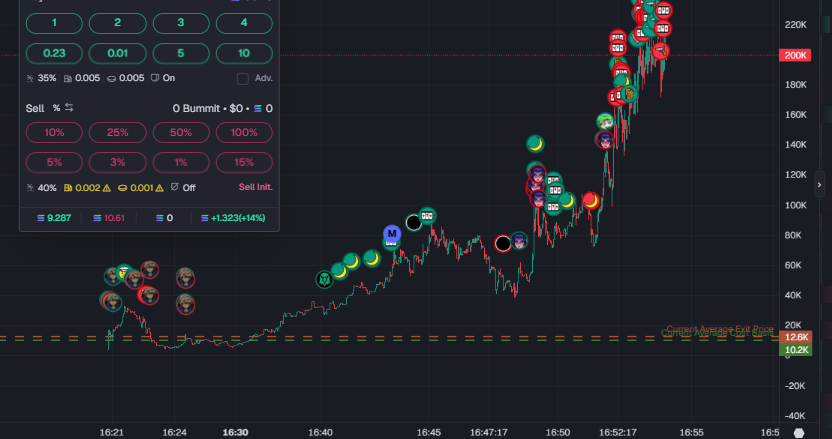Open buy priority fee setting 0.005
The width and height of the screenshot is (832, 439).
click(82, 78)
